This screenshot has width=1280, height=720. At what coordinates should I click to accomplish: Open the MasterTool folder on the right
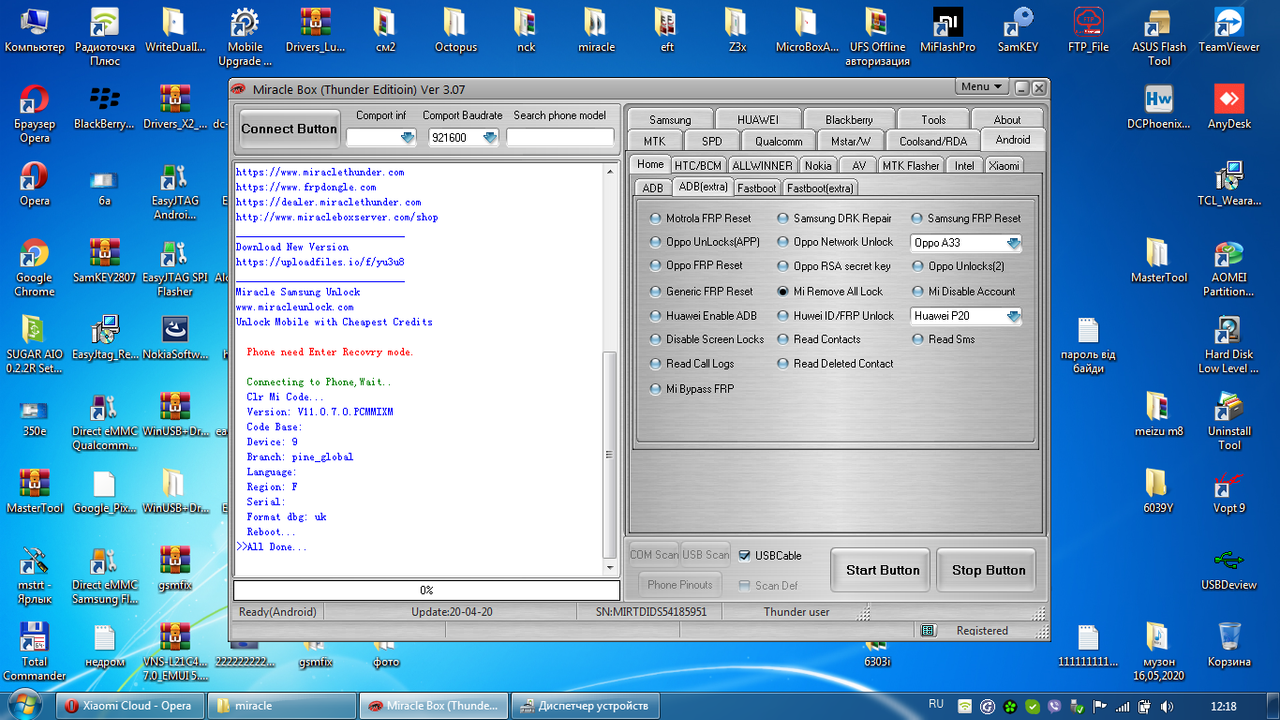click(1159, 261)
